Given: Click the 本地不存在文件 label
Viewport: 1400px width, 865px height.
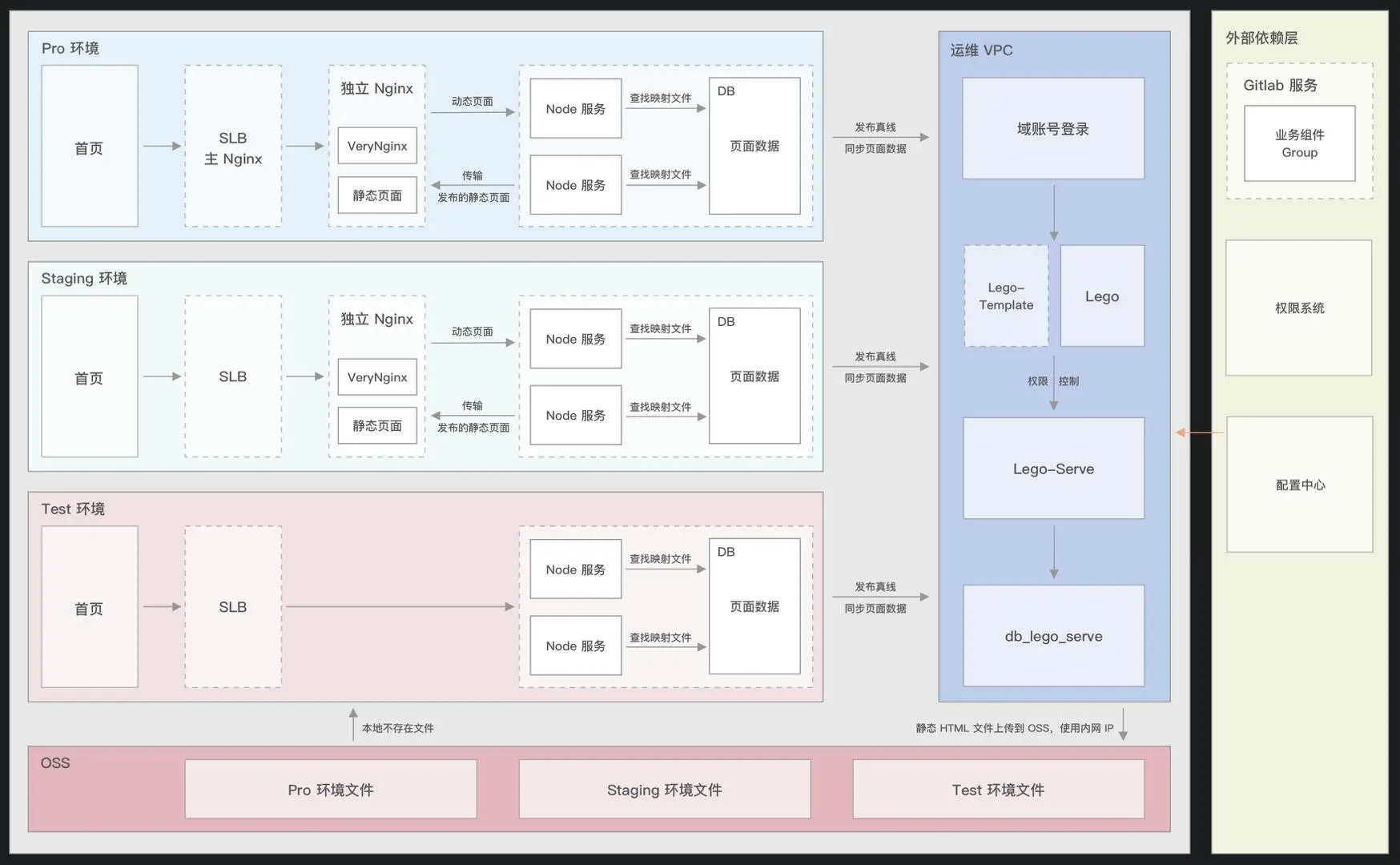Looking at the screenshot, I should (398, 728).
